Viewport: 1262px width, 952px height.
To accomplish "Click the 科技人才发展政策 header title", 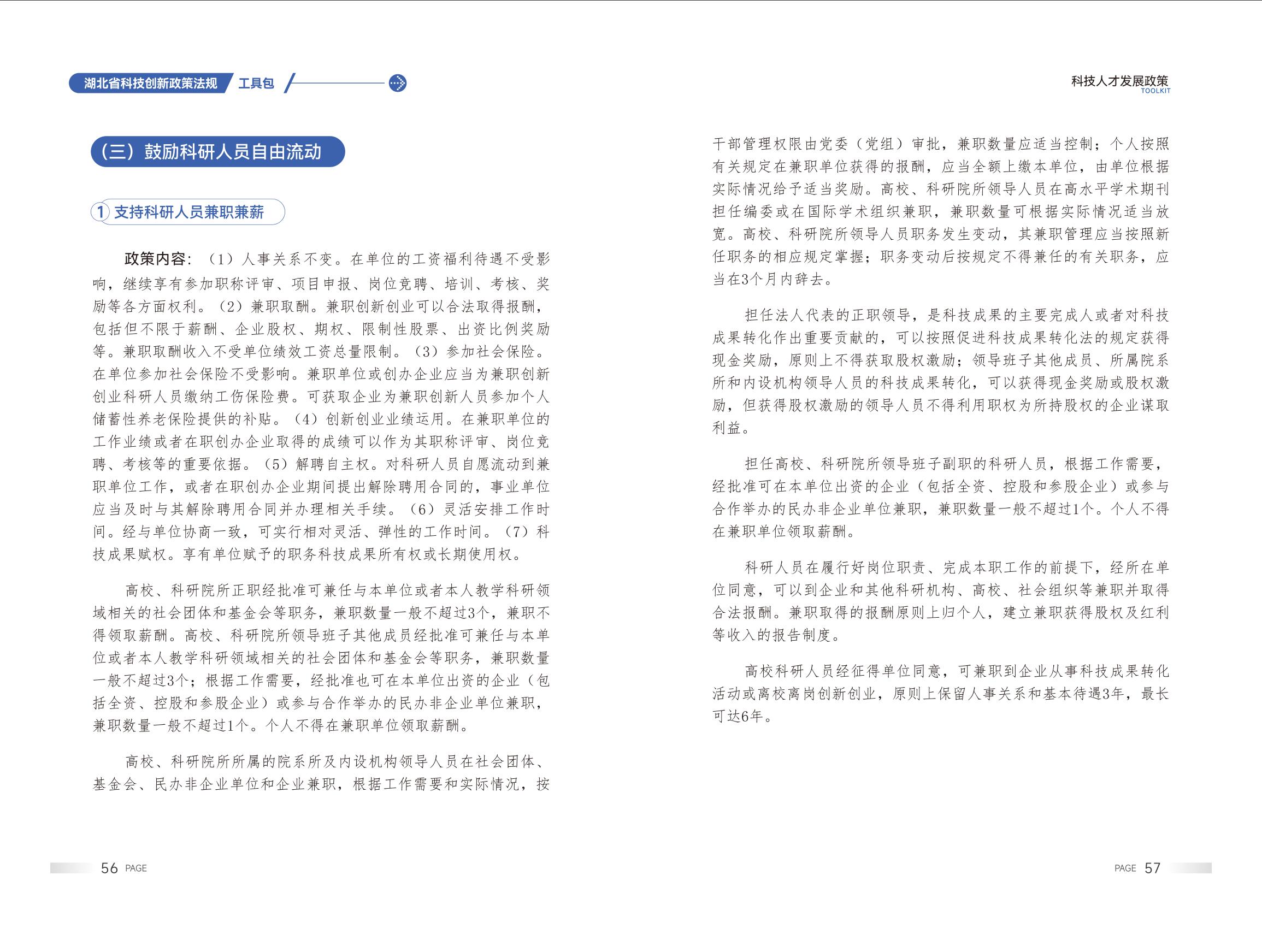I will tap(1120, 81).
